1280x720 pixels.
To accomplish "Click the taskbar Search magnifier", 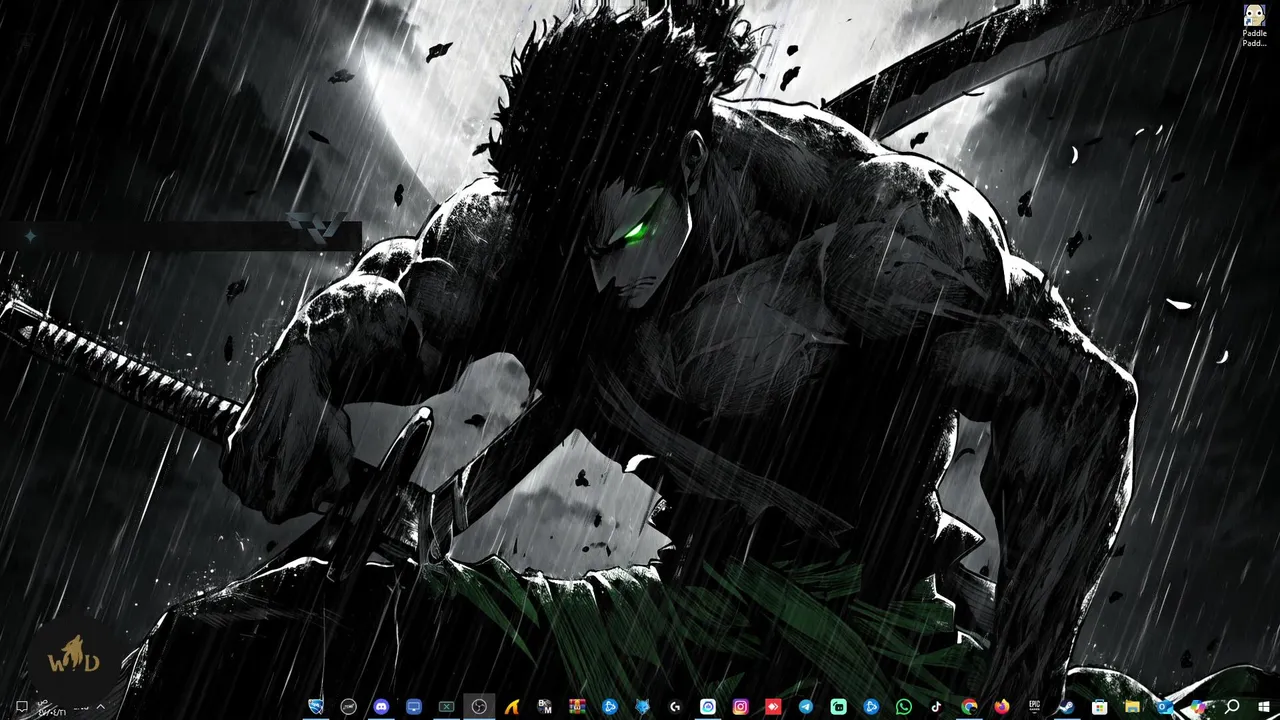I will (x=1232, y=707).
